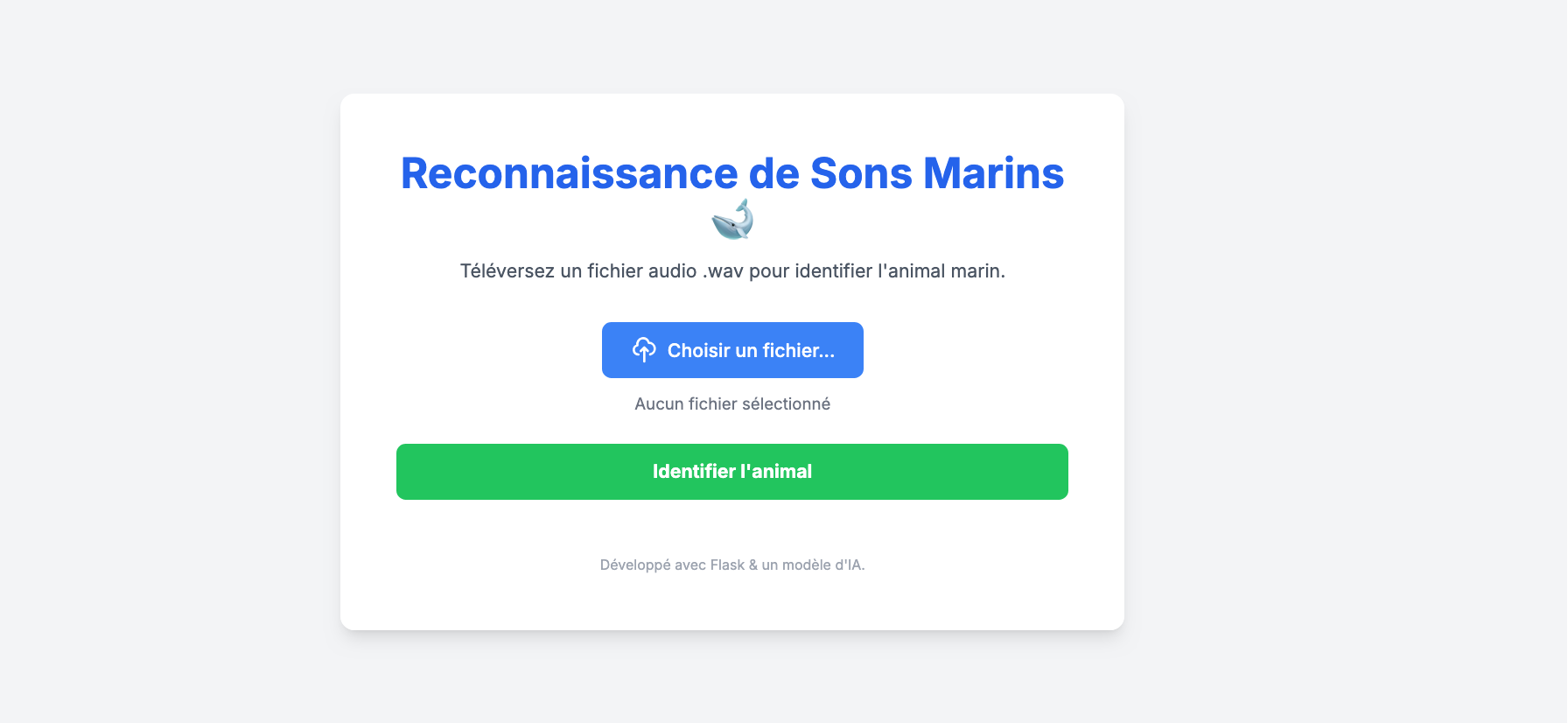Click the cloud upload icon
Screen dimensions: 1568x723
pyautogui.click(x=644, y=350)
